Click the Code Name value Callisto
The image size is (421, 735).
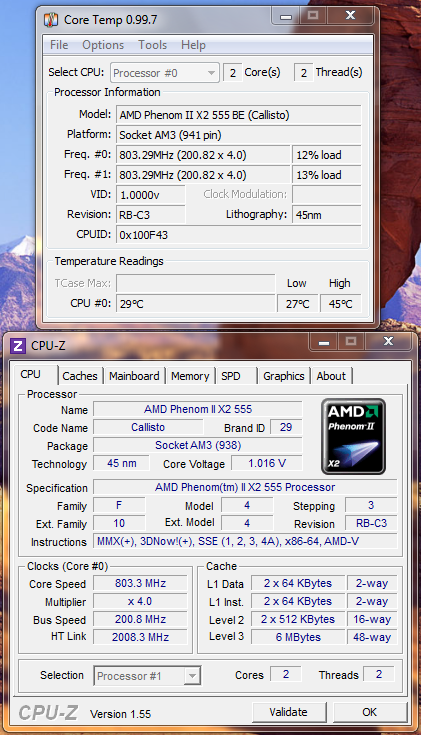pyautogui.click(x=148, y=427)
